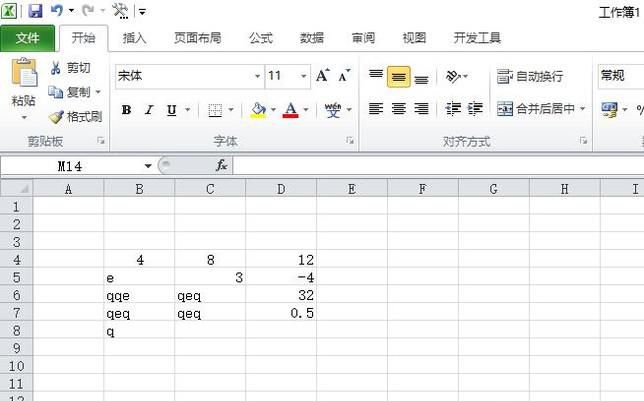Click into the formula bar

tap(438, 166)
